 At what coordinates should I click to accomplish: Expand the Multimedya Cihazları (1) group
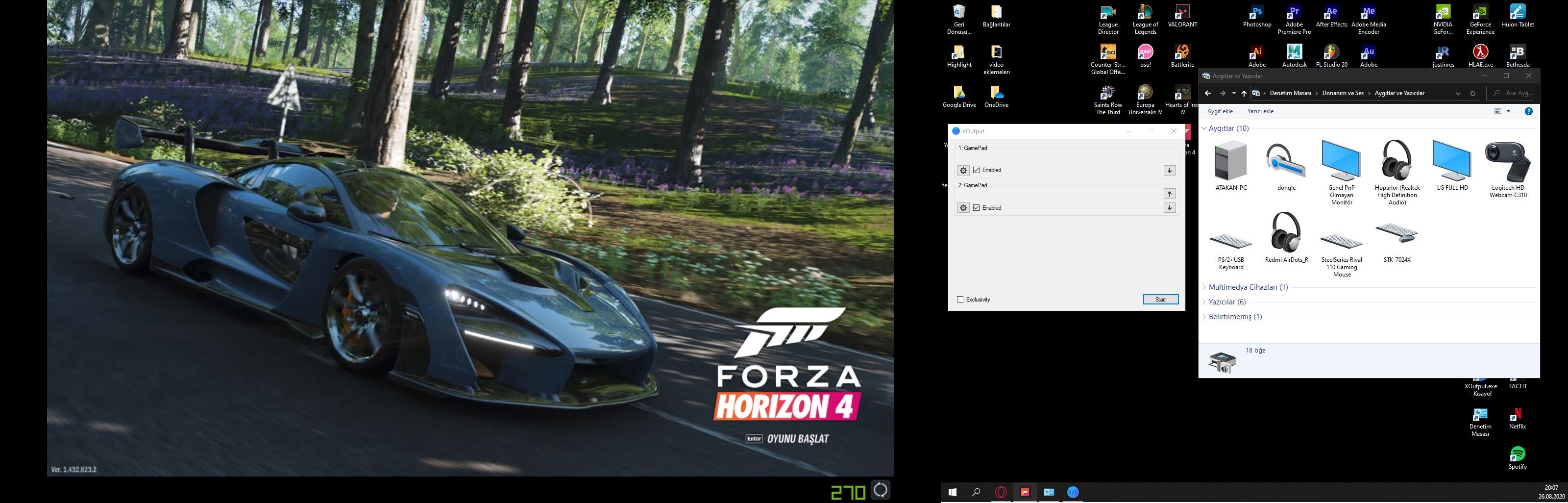[x=1204, y=287]
